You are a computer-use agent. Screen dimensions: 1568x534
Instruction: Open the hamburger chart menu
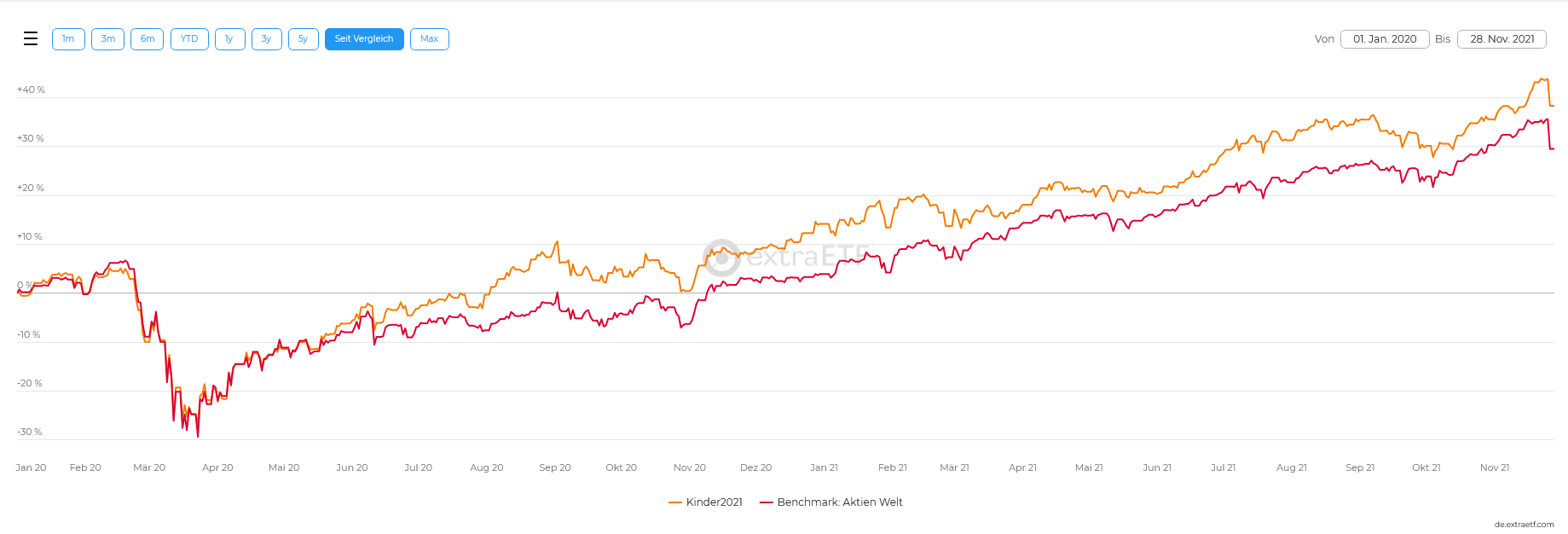pyautogui.click(x=31, y=38)
